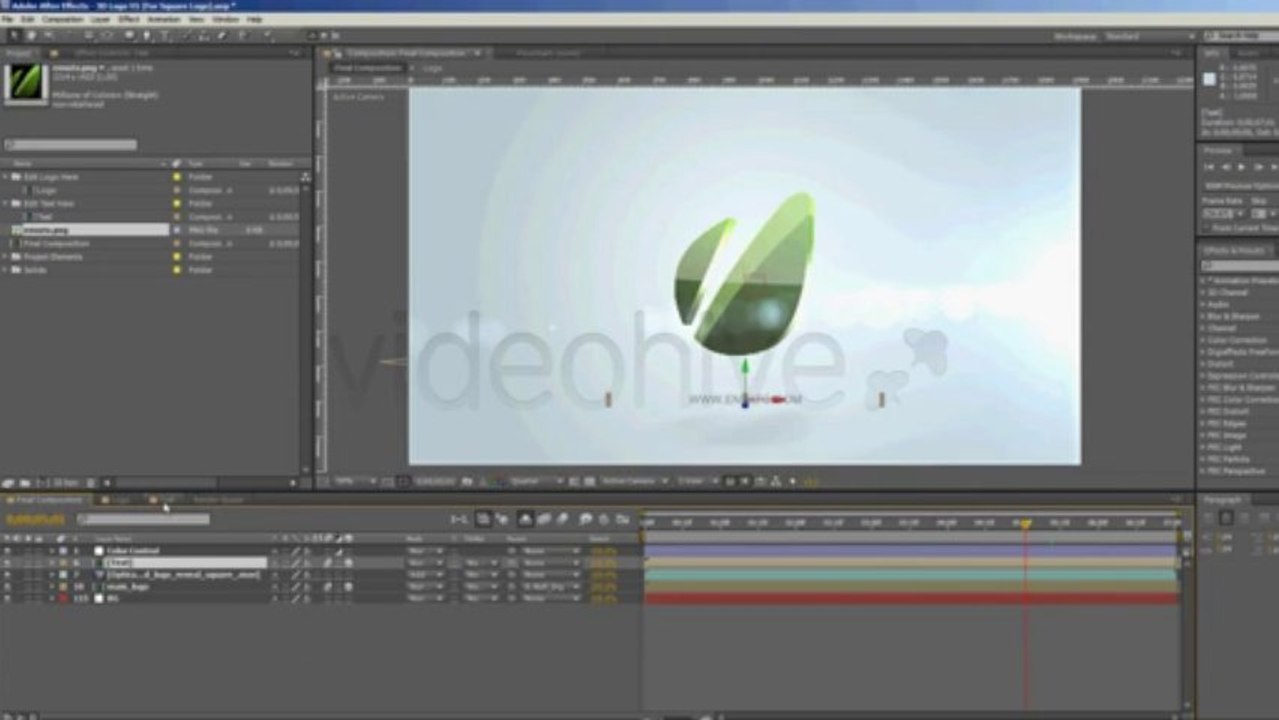Select Final Composition in Project list
Image resolution: width=1279 pixels, height=720 pixels.
pyautogui.click(x=57, y=243)
